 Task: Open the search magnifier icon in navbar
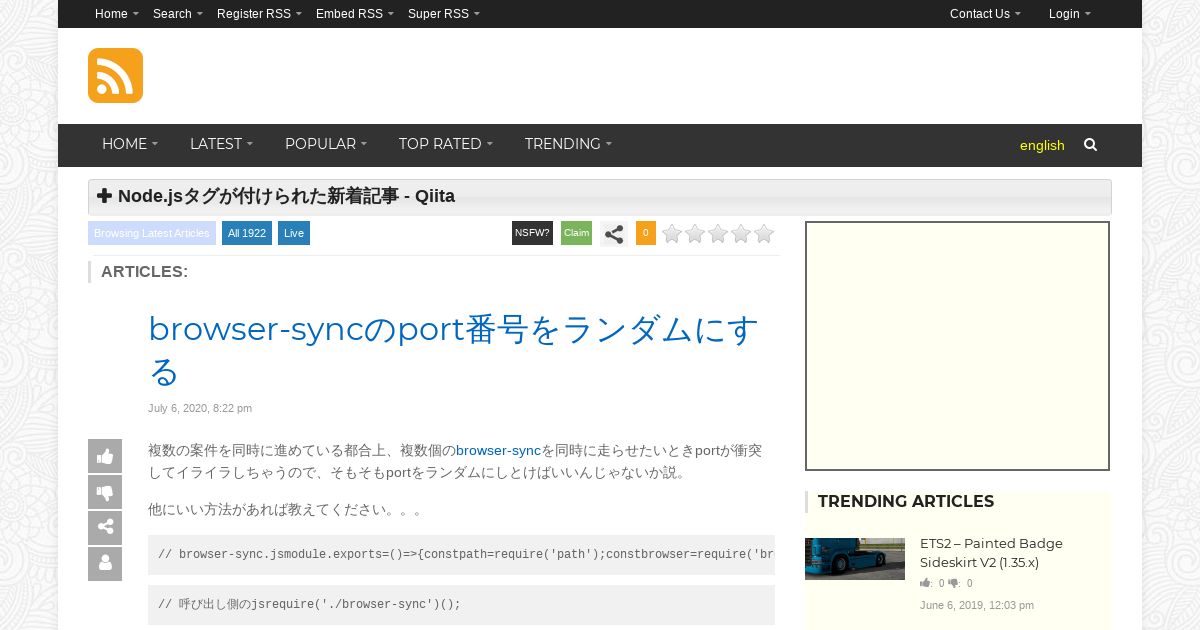1090,145
